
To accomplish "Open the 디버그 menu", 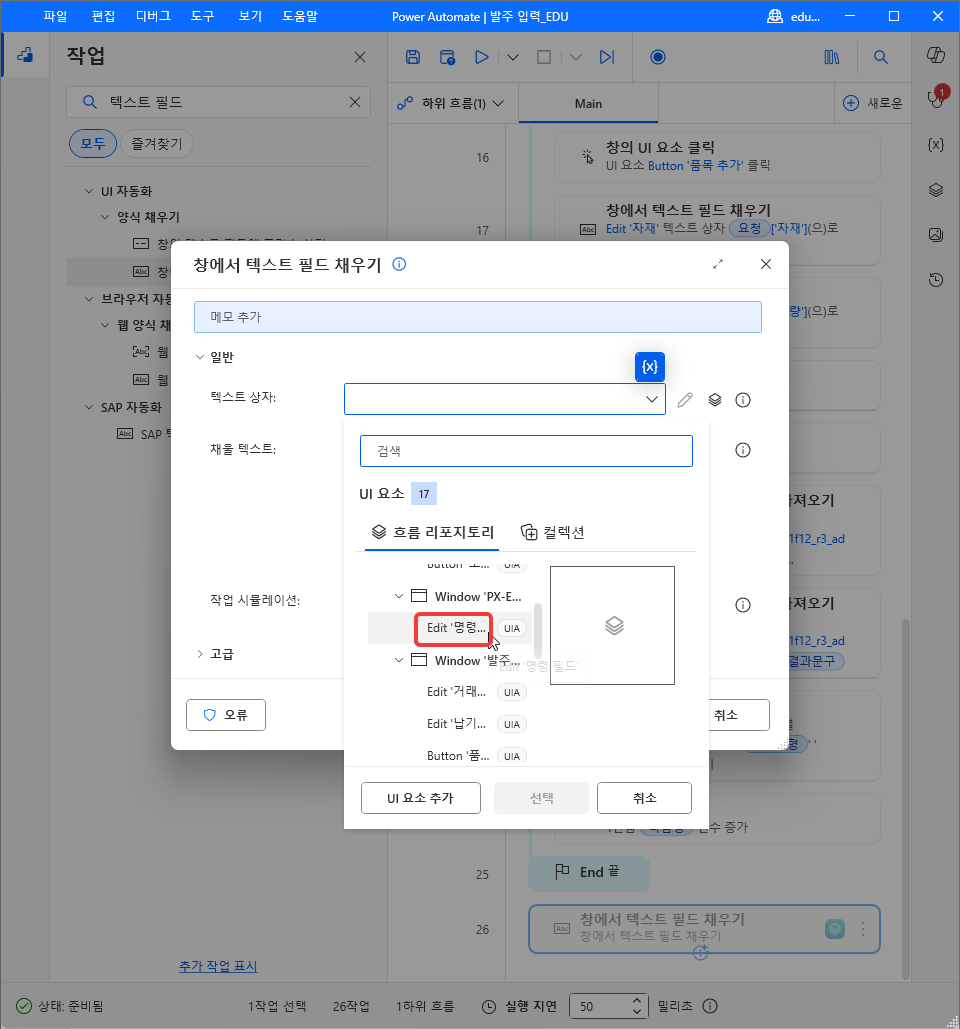I will coord(153,16).
